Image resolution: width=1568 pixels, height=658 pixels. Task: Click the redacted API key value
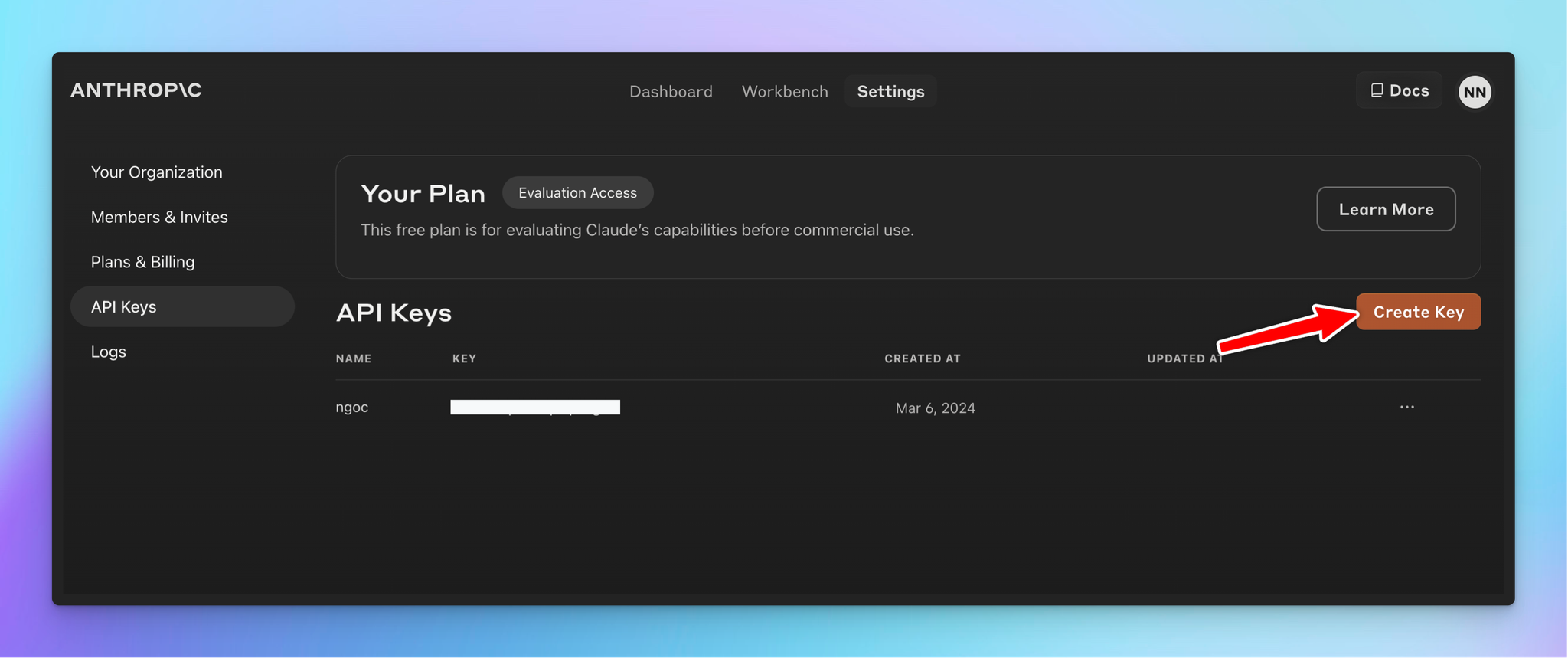(535, 407)
